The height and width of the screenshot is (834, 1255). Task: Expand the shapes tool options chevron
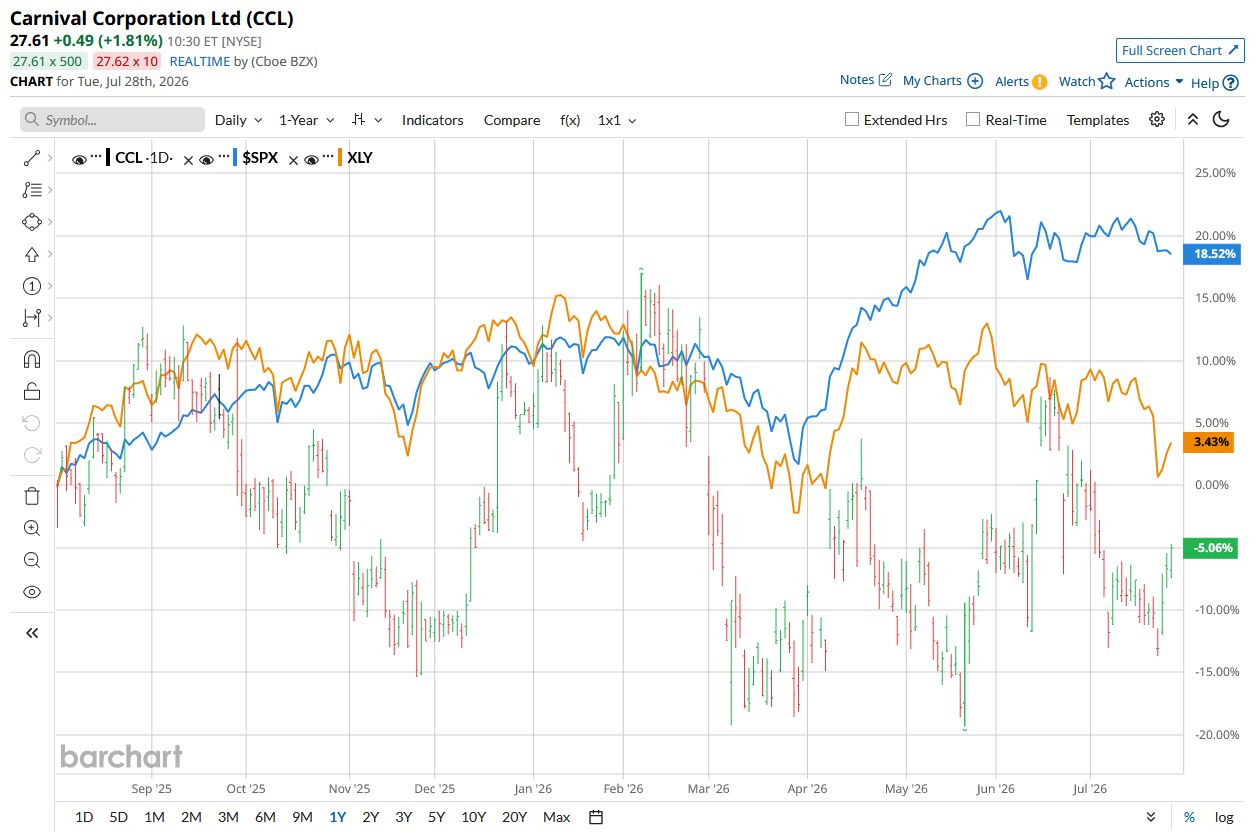(x=50, y=222)
